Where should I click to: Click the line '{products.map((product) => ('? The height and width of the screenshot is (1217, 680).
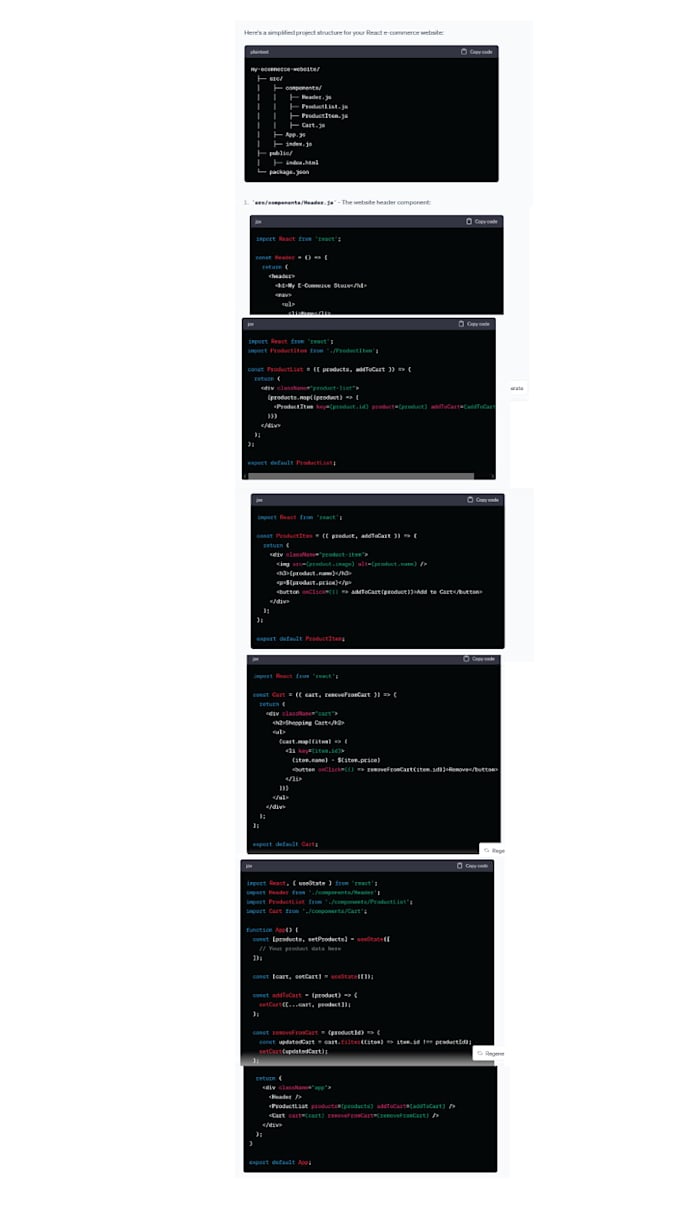coord(312,397)
